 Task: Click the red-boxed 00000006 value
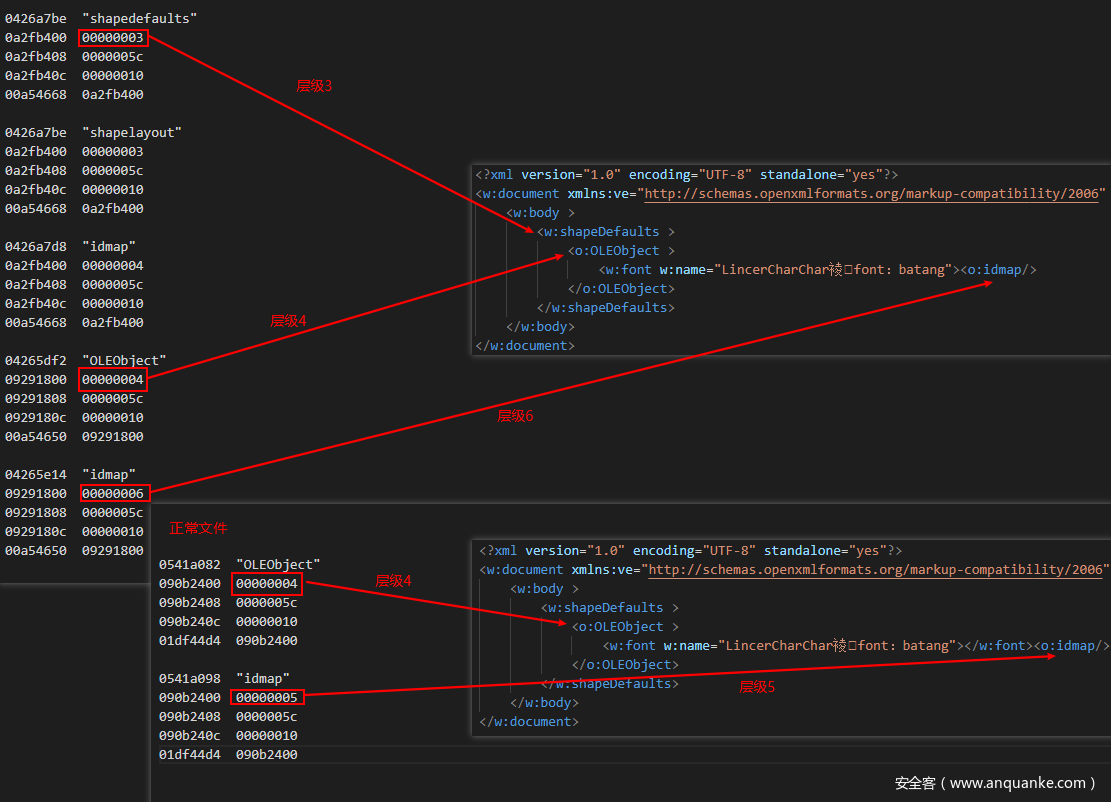(113, 493)
